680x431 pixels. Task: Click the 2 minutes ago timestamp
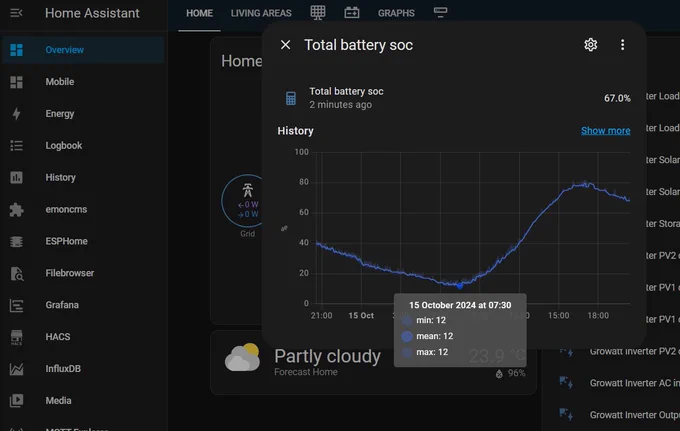(x=340, y=105)
